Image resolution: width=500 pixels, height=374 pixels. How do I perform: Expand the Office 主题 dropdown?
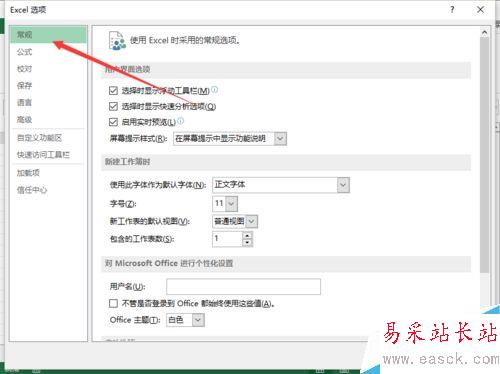tap(198, 320)
